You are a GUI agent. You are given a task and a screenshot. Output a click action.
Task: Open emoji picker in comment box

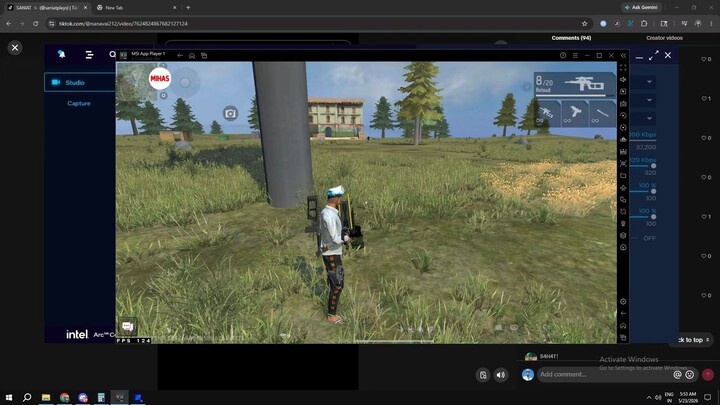click(690, 375)
